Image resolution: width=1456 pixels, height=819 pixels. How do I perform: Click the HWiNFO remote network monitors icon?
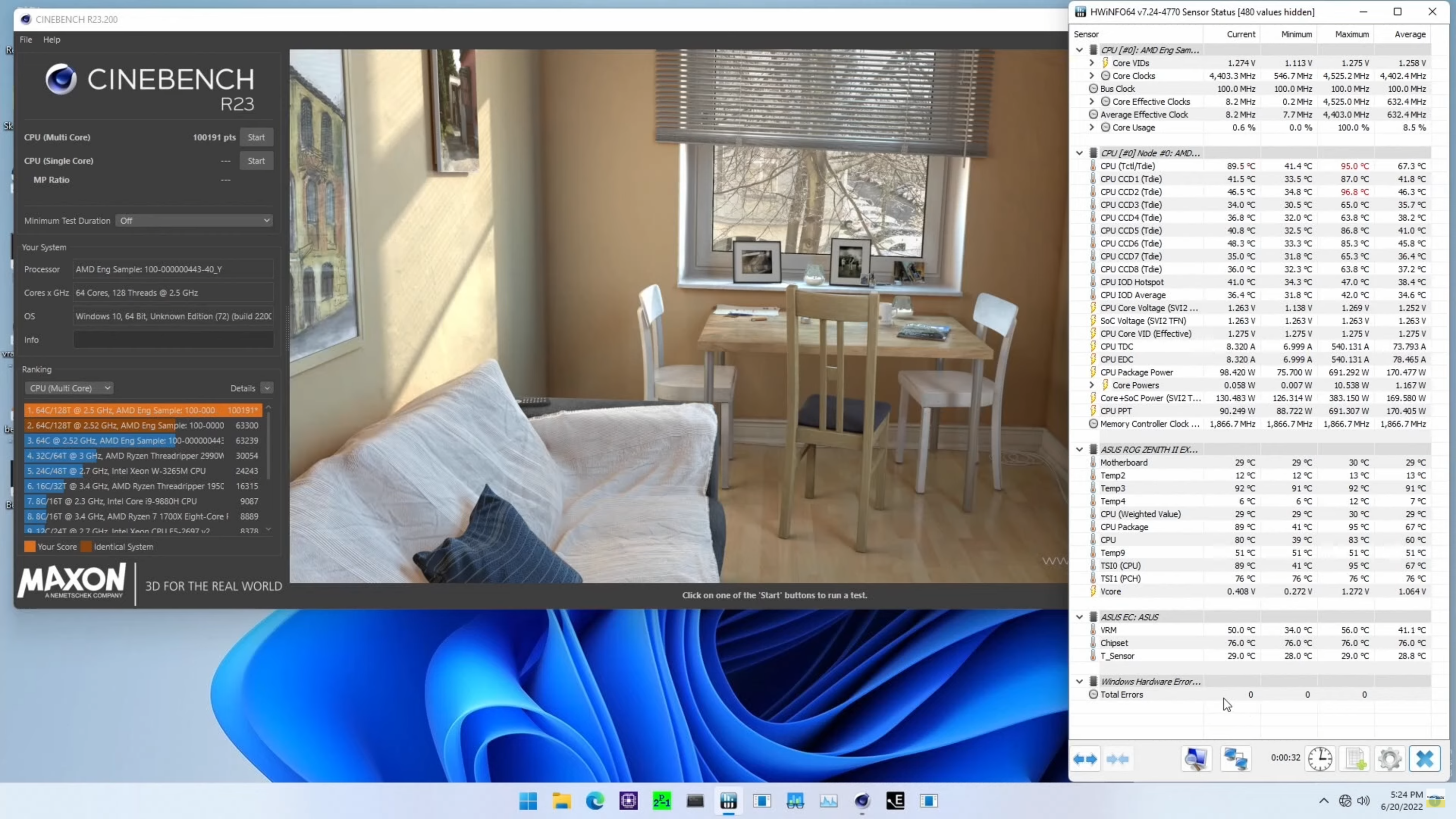1235,759
